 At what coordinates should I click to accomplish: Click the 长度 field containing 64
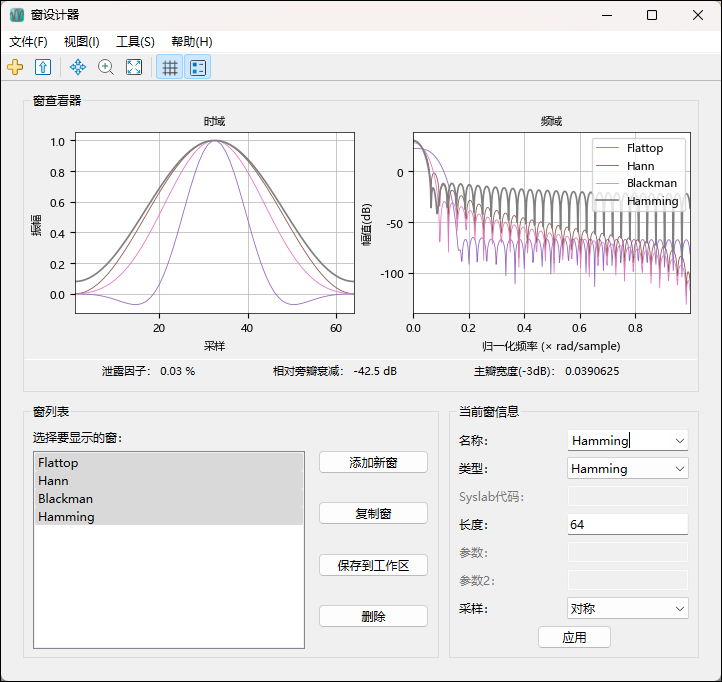coord(627,524)
